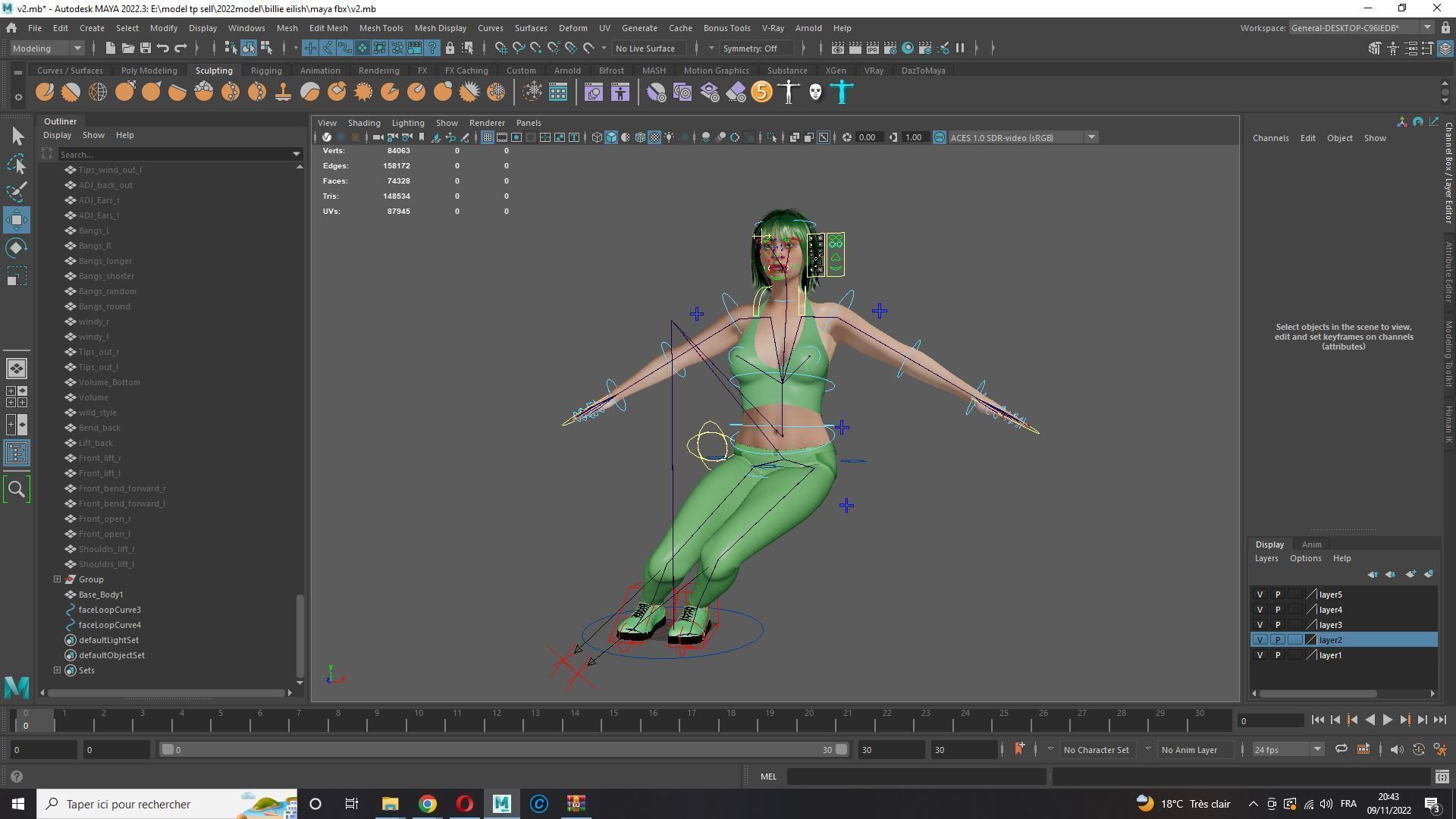Click the Paint Selection tool icon
Viewport: 1456px width, 819px height.
(17, 191)
